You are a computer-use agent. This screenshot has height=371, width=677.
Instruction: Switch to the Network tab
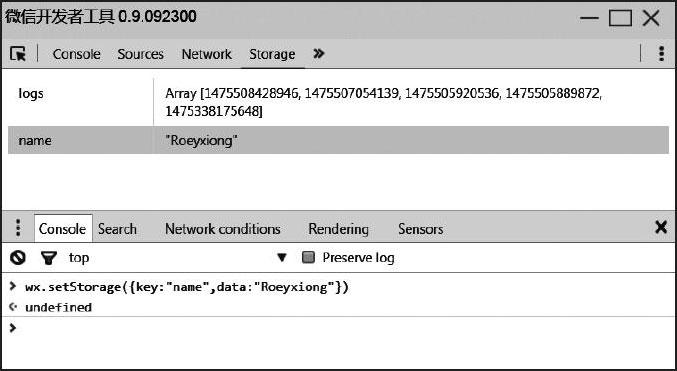pyautogui.click(x=206, y=54)
